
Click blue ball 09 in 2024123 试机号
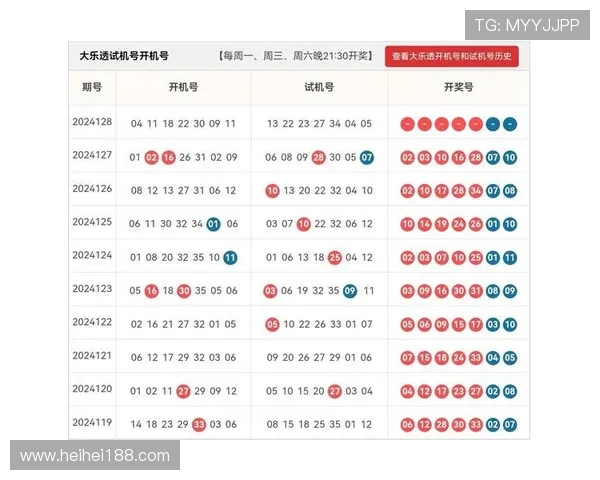350,291
